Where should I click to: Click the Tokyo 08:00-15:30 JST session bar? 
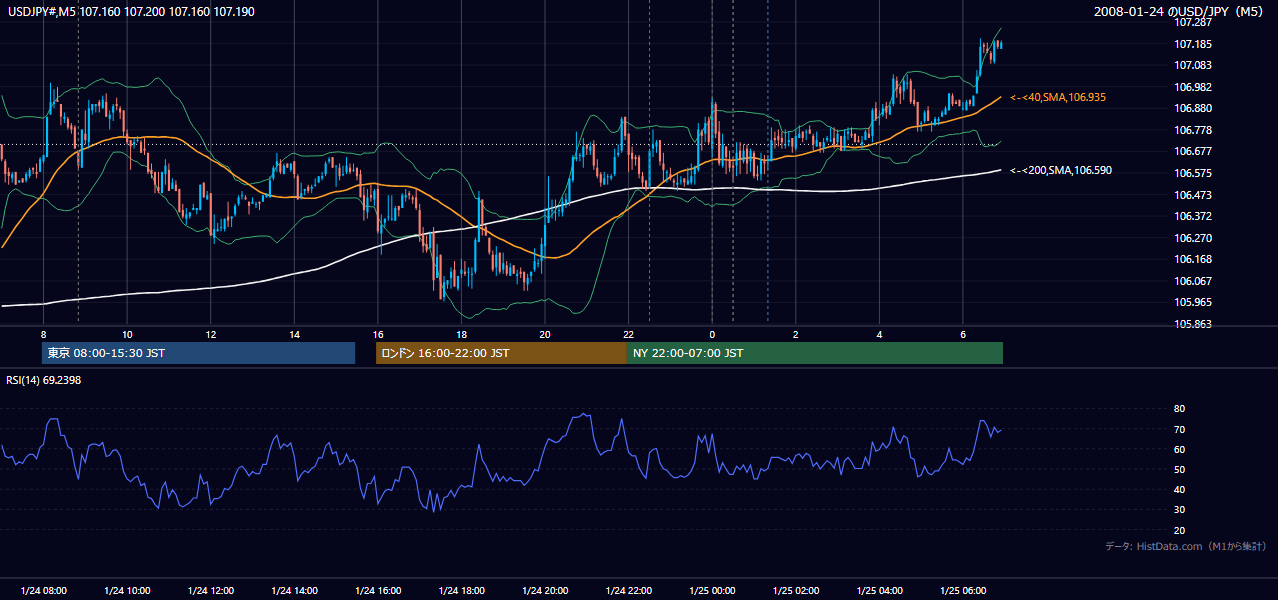pos(199,353)
